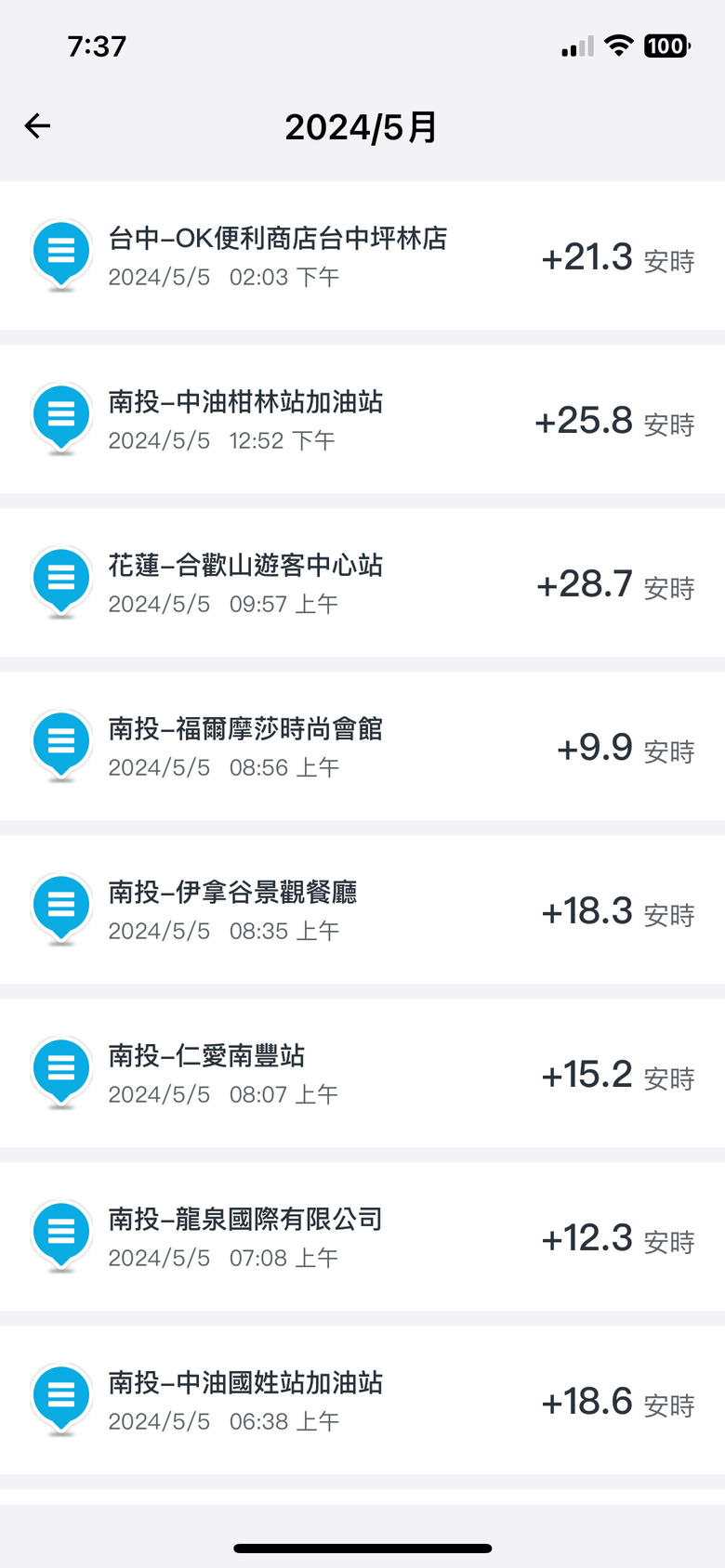Open the 花蓮–合歡山遊客中心站 record title
The image size is (725, 1568).
pyautogui.click(x=245, y=566)
